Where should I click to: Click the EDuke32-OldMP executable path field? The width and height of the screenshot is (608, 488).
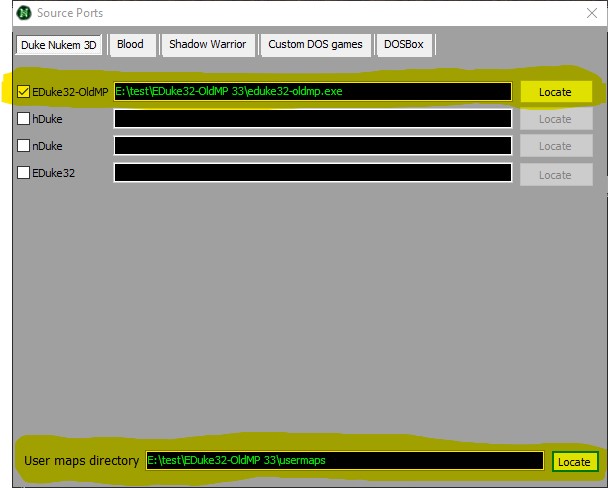point(313,91)
